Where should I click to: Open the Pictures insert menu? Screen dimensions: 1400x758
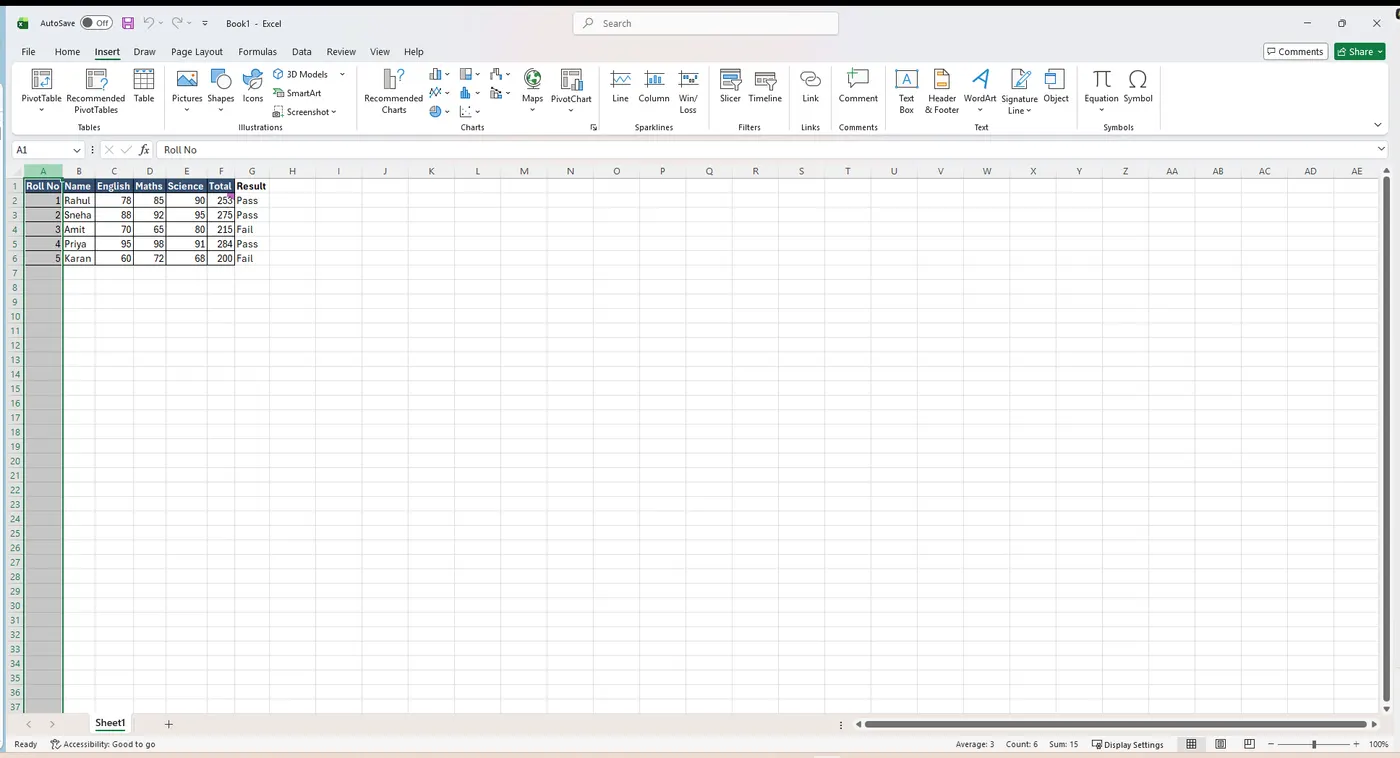click(187, 90)
